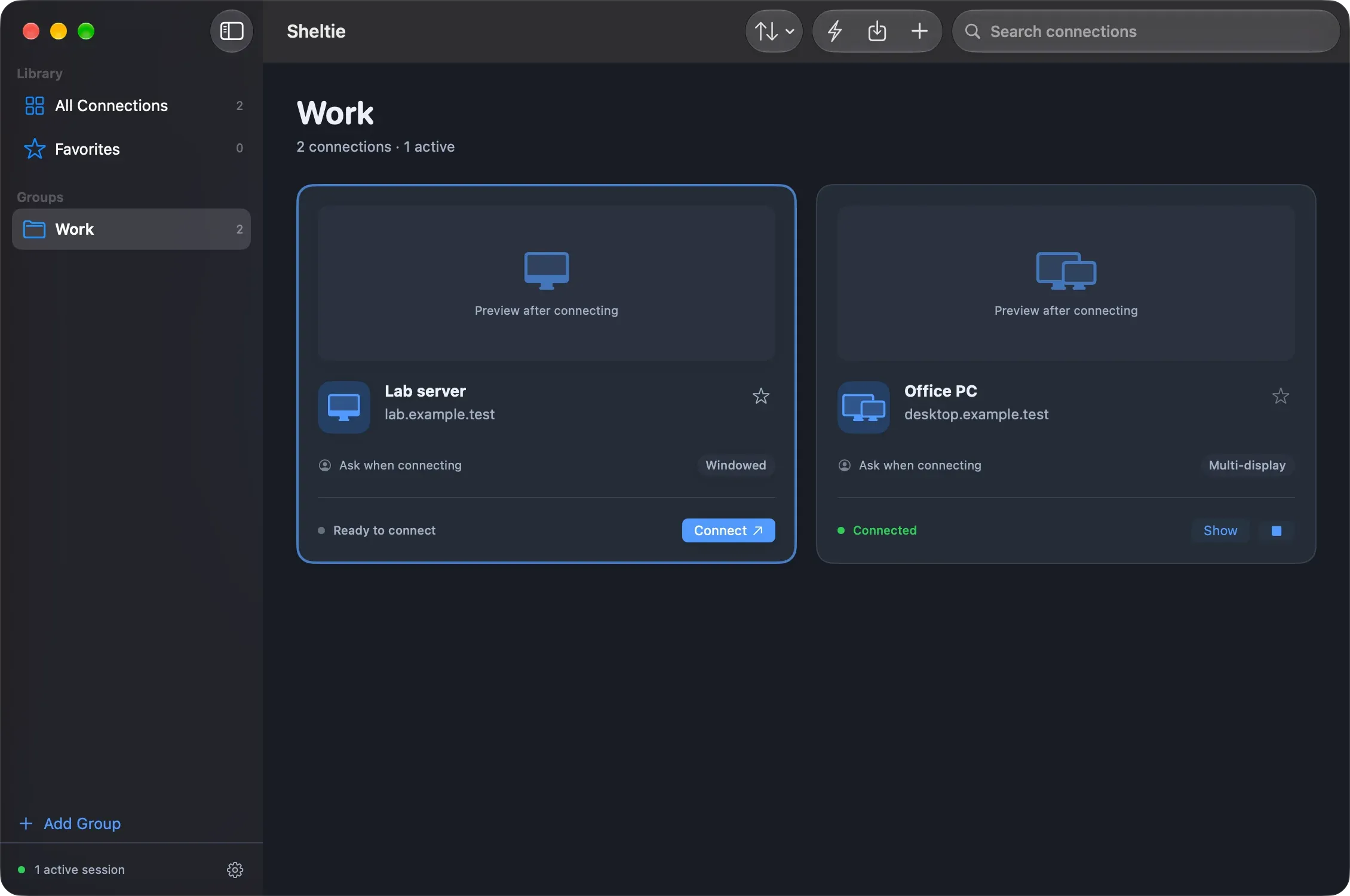Stop the Office PC session
The width and height of the screenshot is (1350, 896).
pos(1277,530)
